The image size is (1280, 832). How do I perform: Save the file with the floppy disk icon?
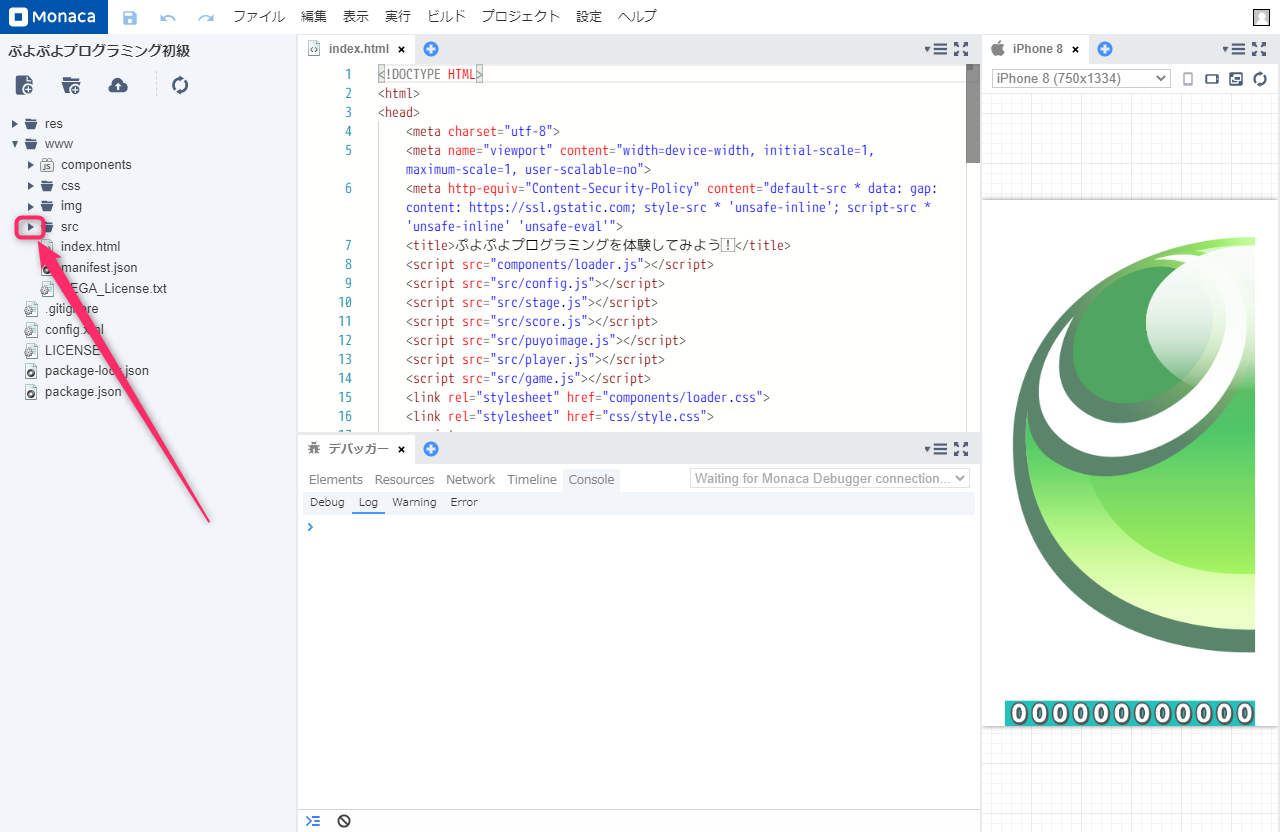130,17
